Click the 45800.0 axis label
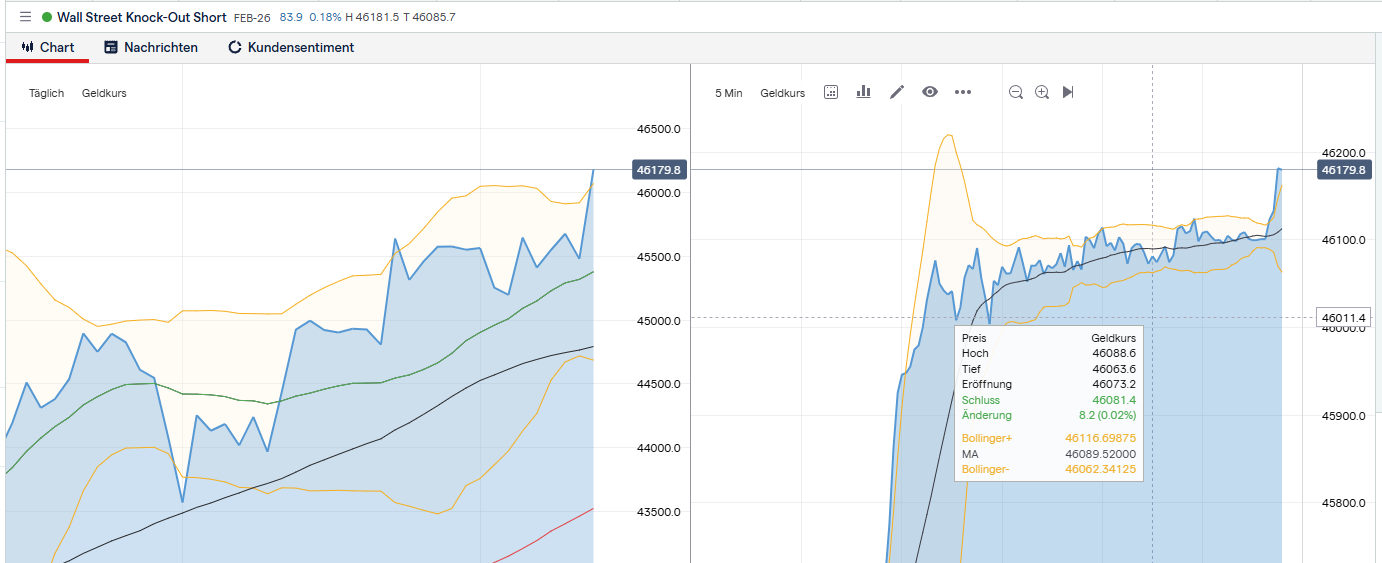Image resolution: width=1382 pixels, height=563 pixels. [1343, 503]
